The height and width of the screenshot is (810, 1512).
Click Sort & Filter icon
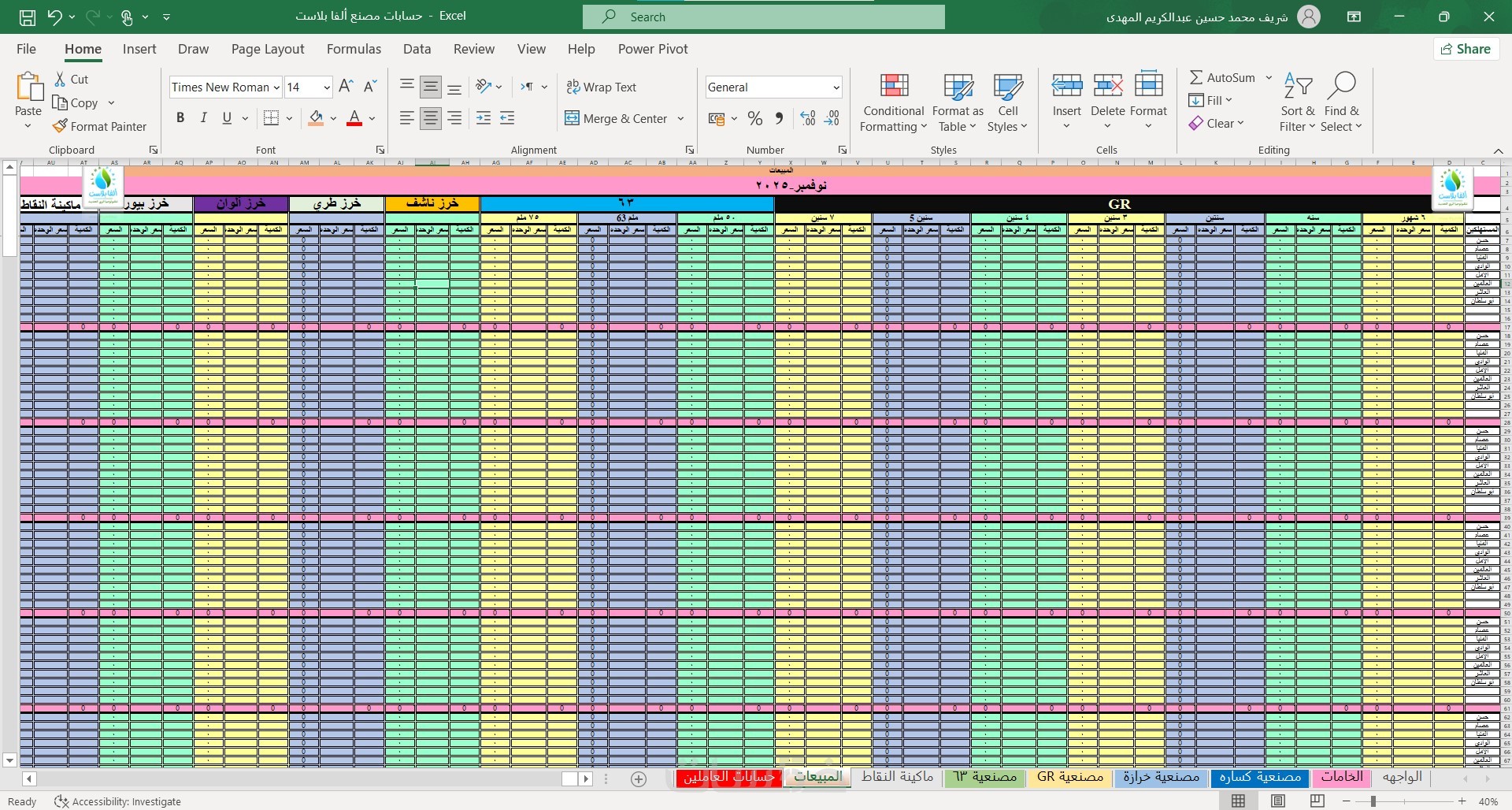(x=1298, y=85)
